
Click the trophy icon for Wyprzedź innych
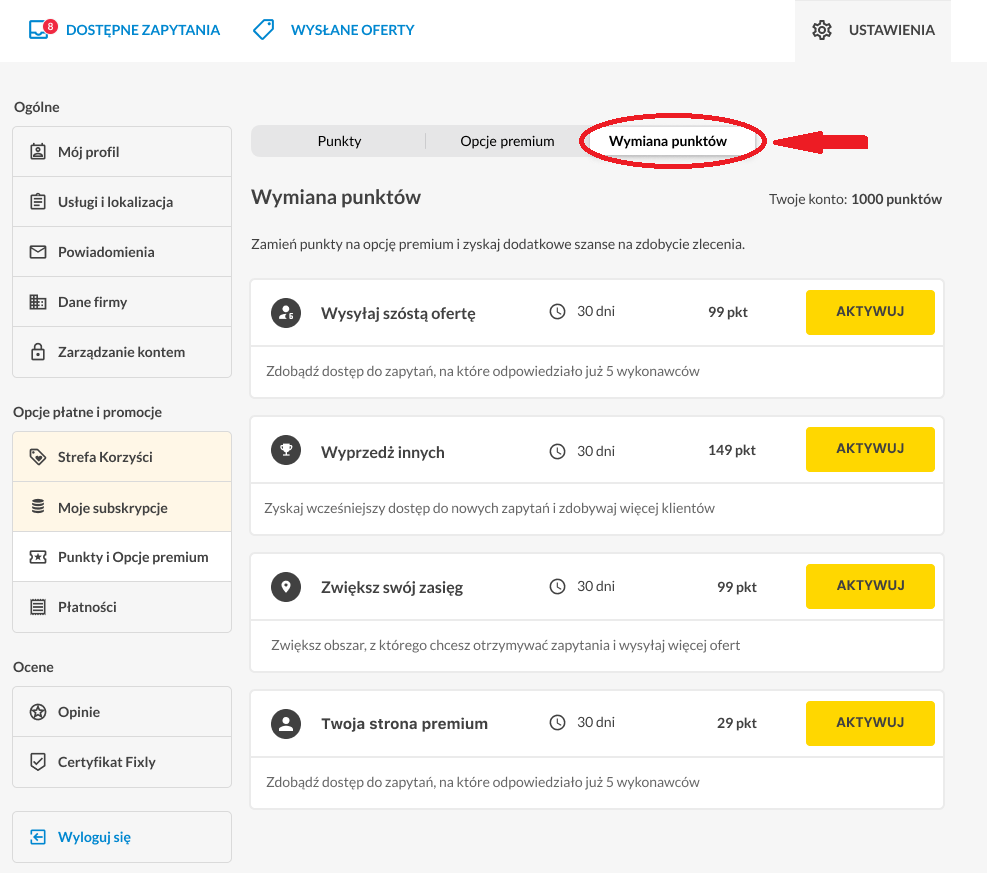286,450
